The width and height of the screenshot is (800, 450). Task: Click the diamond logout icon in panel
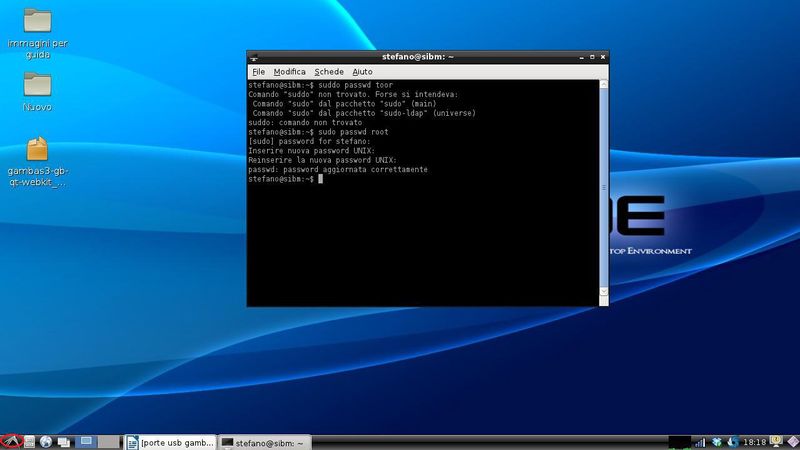[793, 442]
